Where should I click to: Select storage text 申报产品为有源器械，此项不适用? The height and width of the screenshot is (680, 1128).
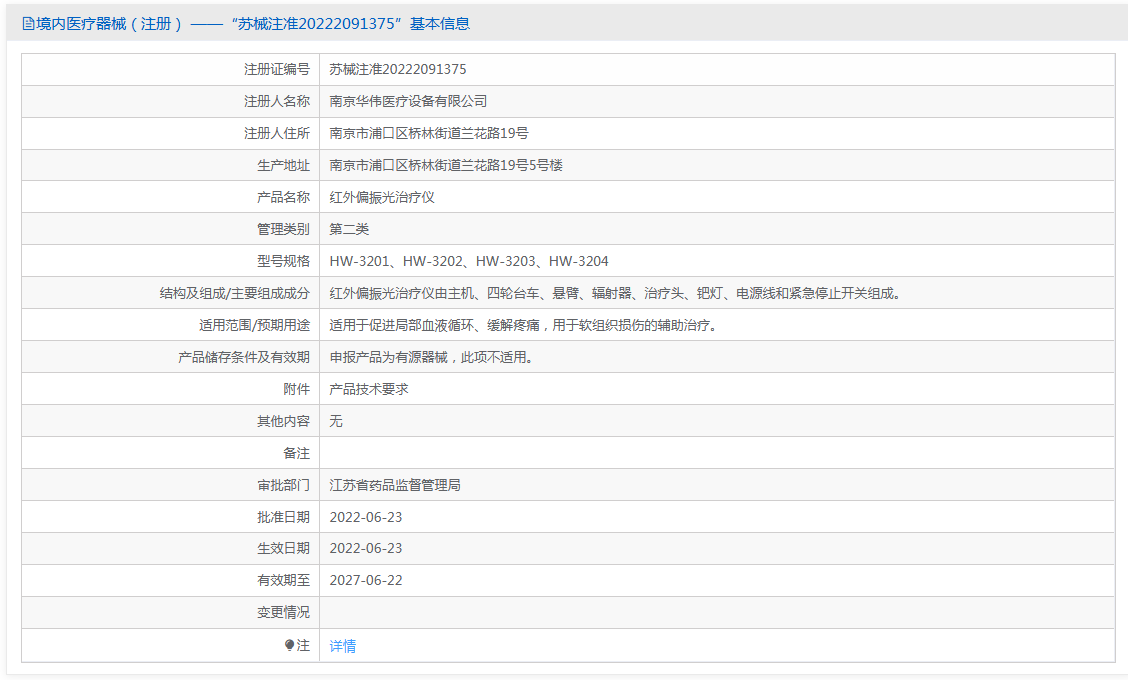(432, 358)
